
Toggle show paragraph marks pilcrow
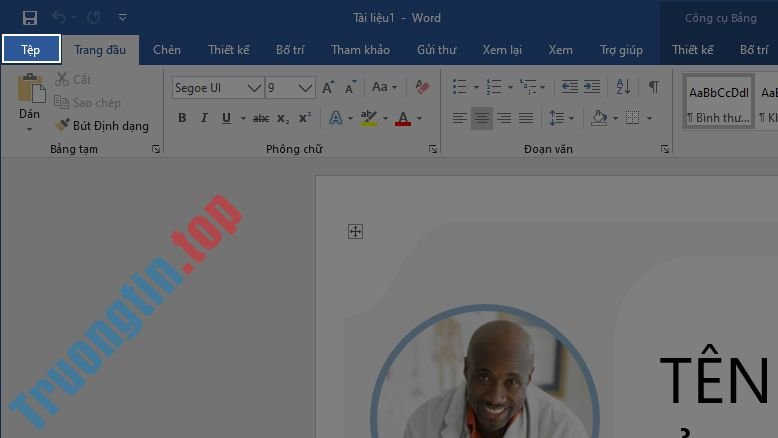654,87
